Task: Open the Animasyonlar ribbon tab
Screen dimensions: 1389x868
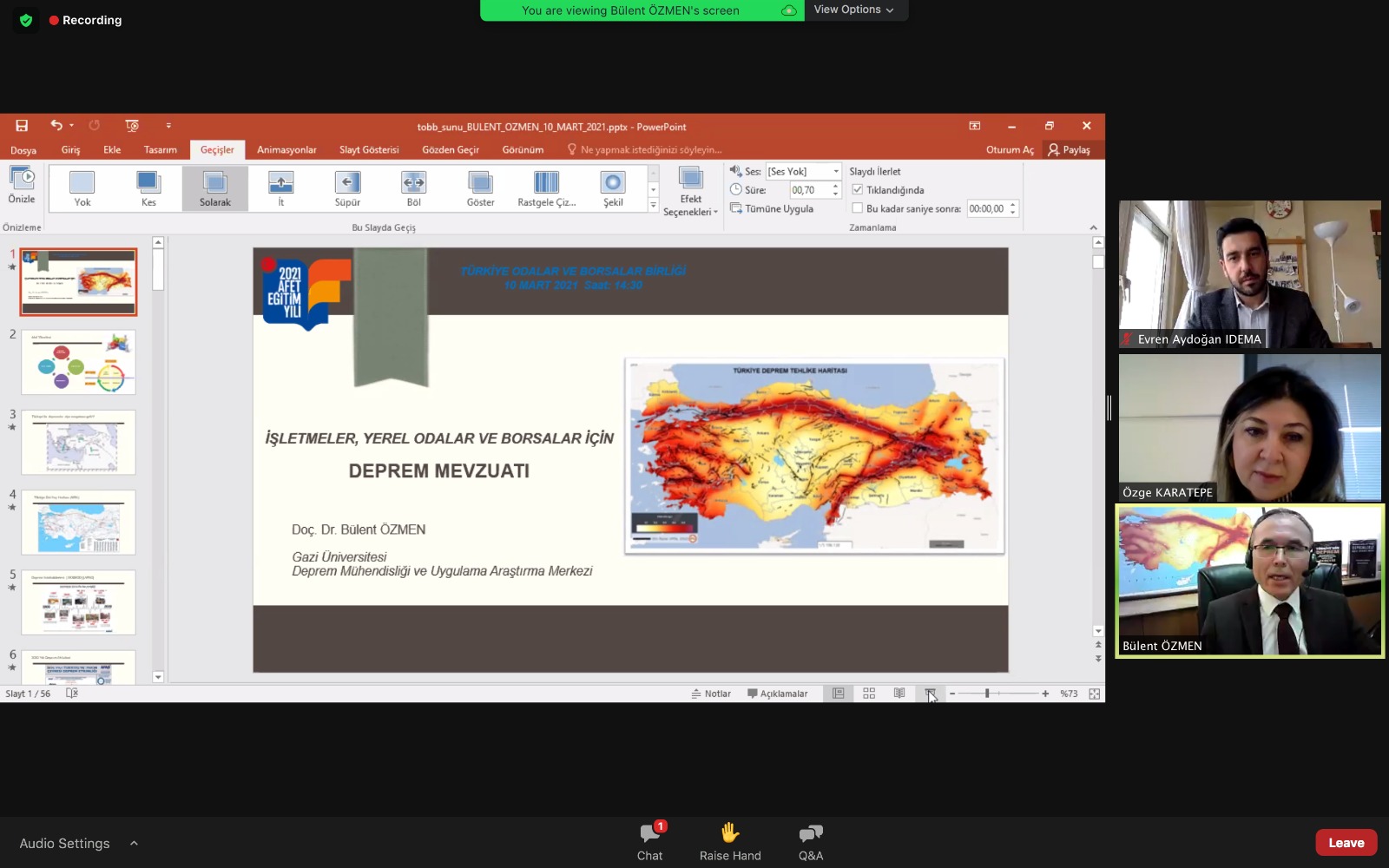Action: click(286, 150)
